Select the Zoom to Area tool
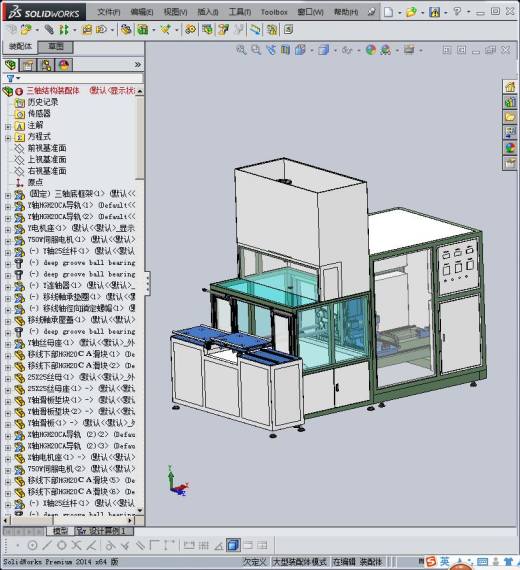The width and height of the screenshot is (520, 570). (x=256, y=50)
